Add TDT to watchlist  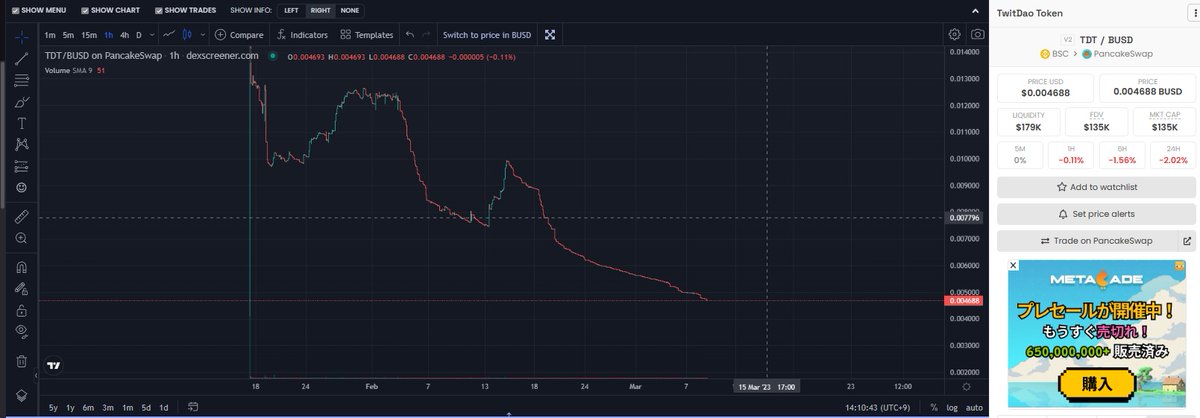coord(1097,187)
